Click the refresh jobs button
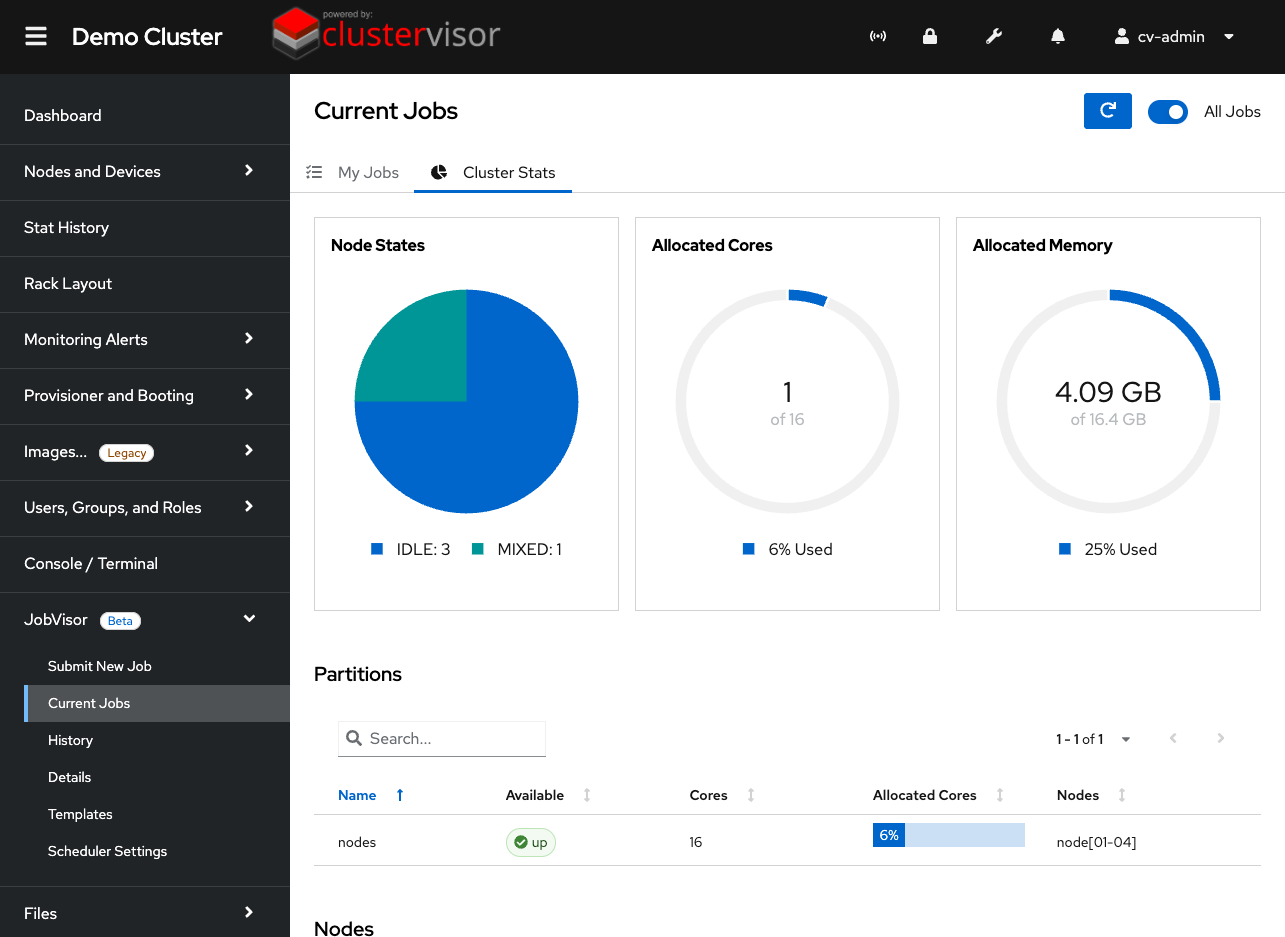The width and height of the screenshot is (1285, 937). point(1108,111)
